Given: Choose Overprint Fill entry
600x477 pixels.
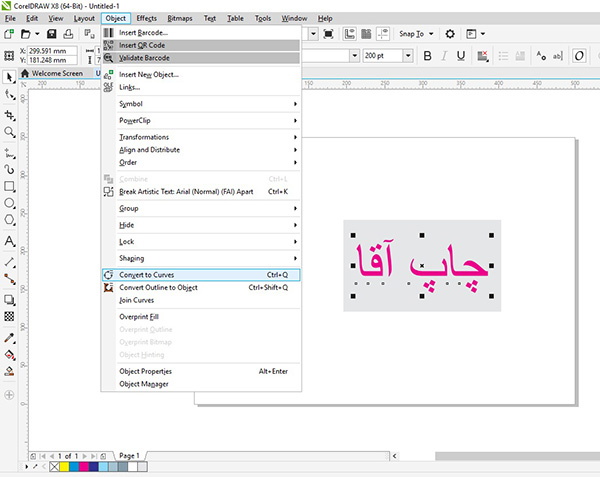Looking at the screenshot, I should (x=201, y=317).
